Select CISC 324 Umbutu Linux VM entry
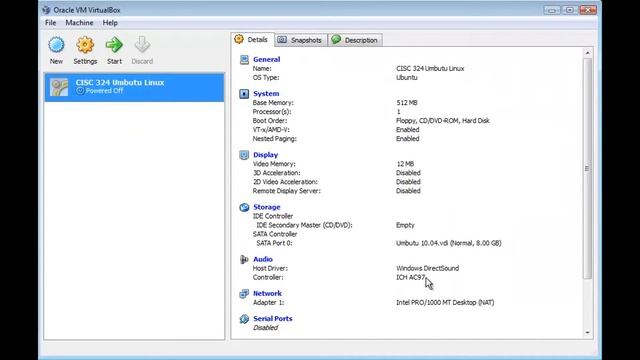The height and width of the screenshot is (360, 640). (x=134, y=87)
